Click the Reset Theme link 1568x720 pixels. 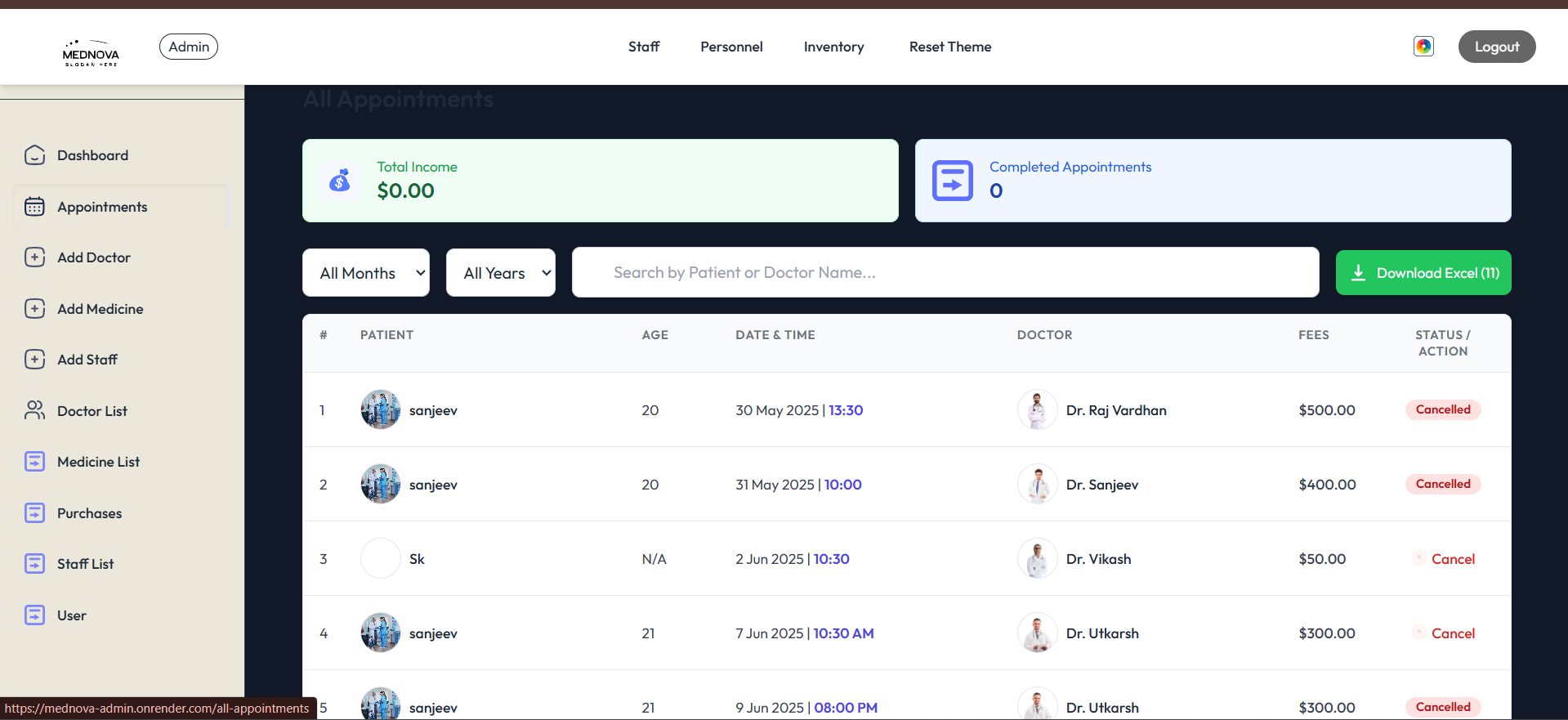[x=950, y=47]
